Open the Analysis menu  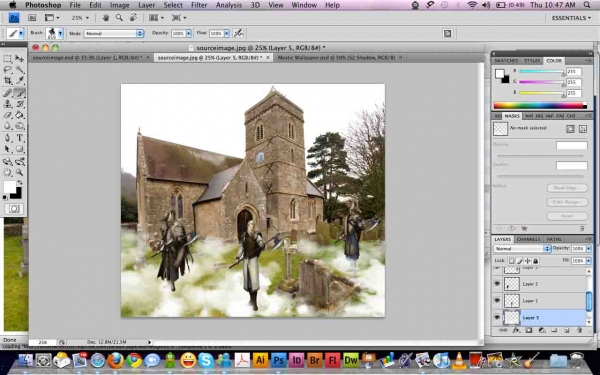229,5
